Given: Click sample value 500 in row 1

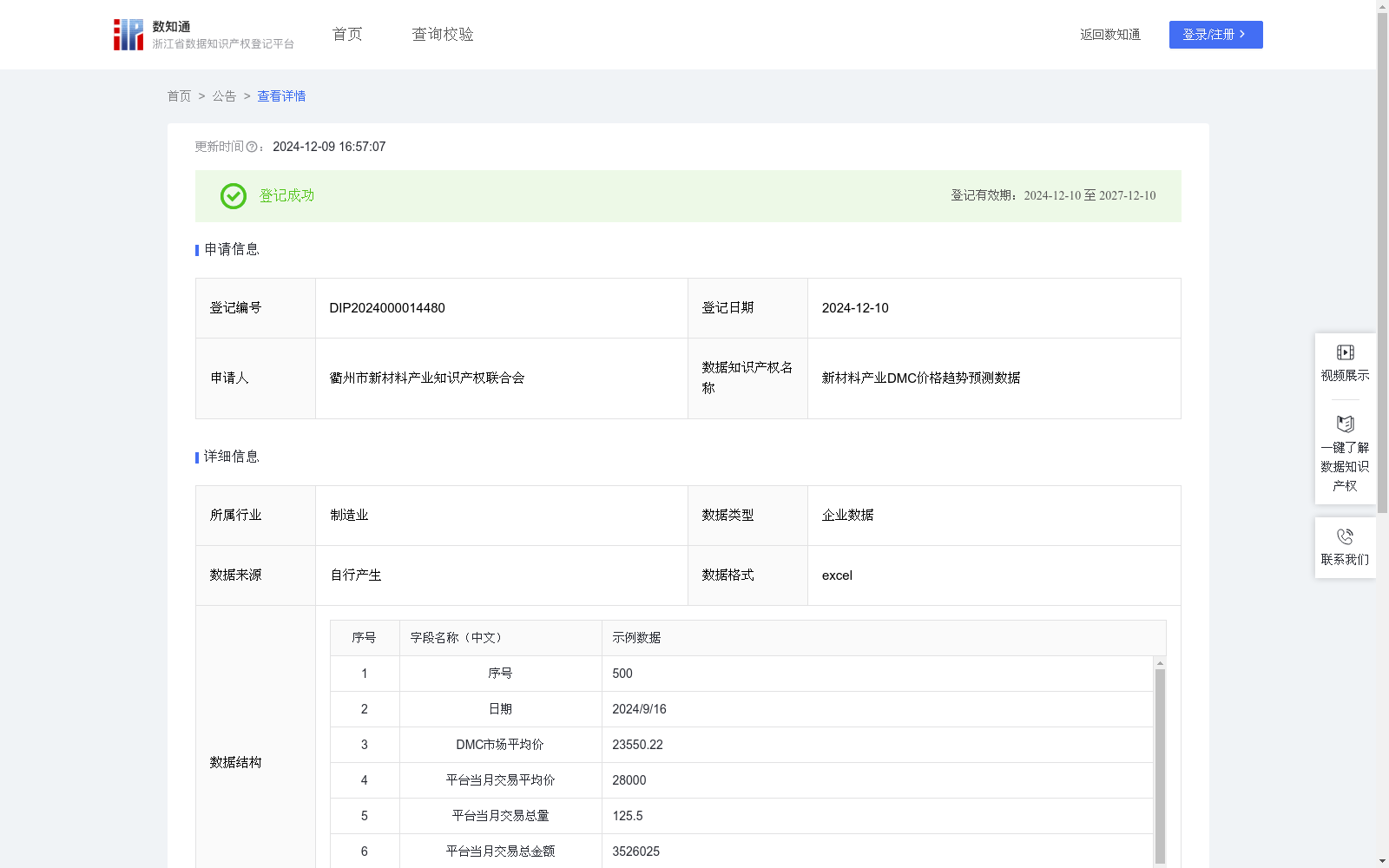Looking at the screenshot, I should [622, 674].
